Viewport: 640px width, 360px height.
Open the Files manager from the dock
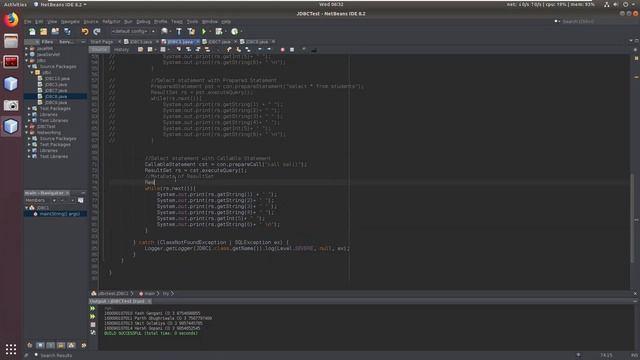tap(11, 41)
